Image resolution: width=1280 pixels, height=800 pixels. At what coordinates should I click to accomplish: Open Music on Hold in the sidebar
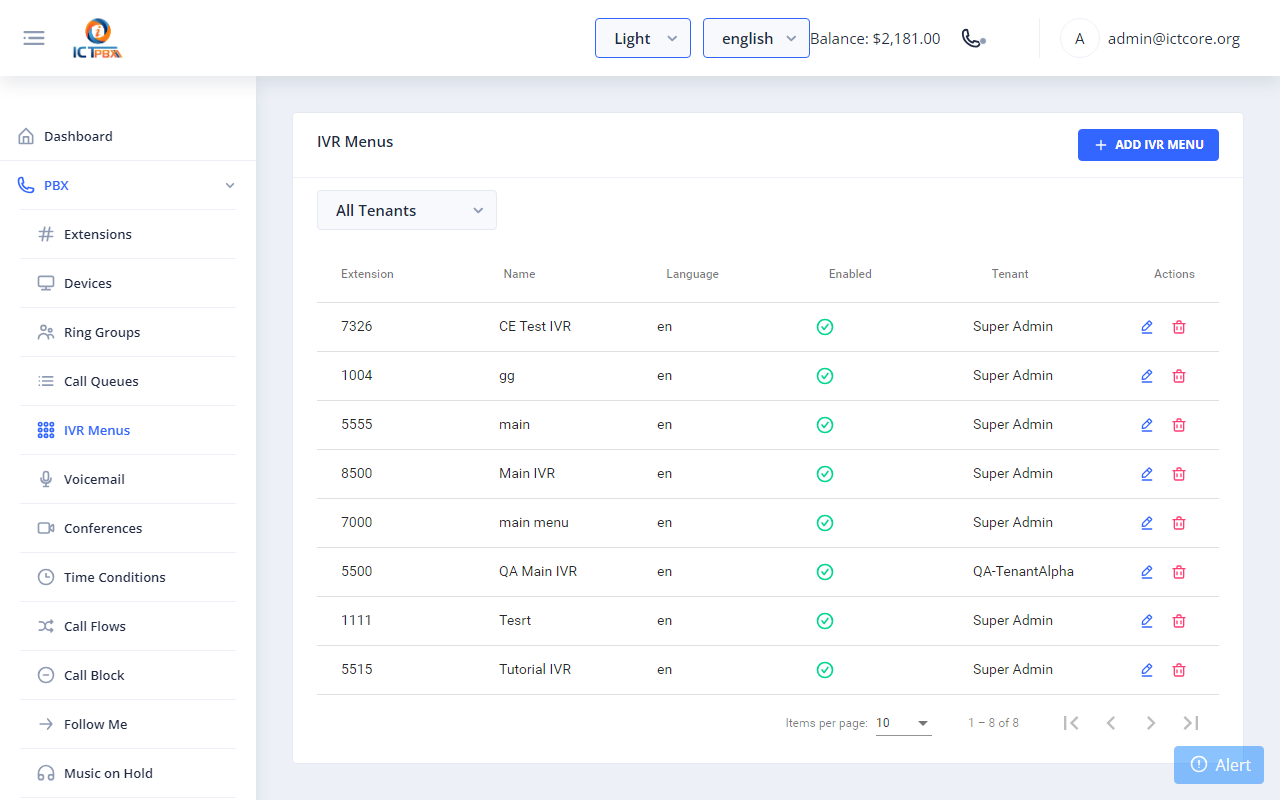click(128, 773)
